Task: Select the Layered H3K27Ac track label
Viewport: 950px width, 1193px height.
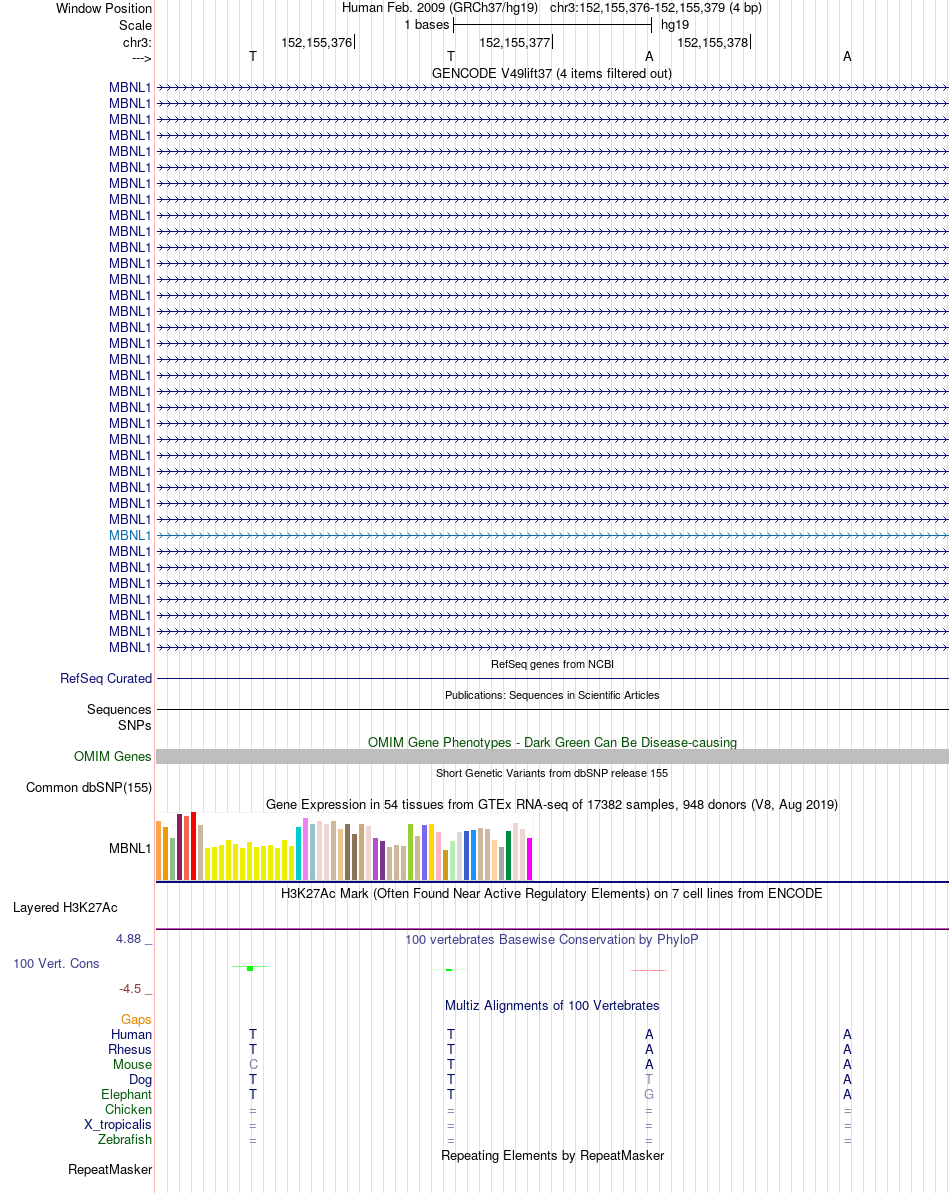Action: 65,908
